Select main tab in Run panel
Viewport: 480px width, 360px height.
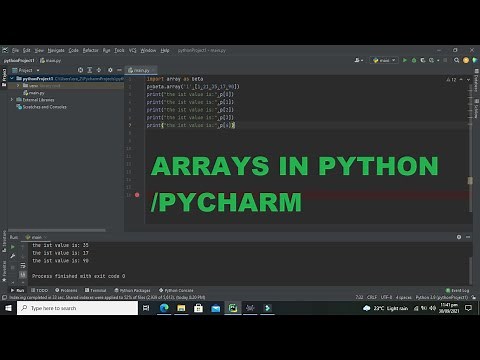coord(35,237)
